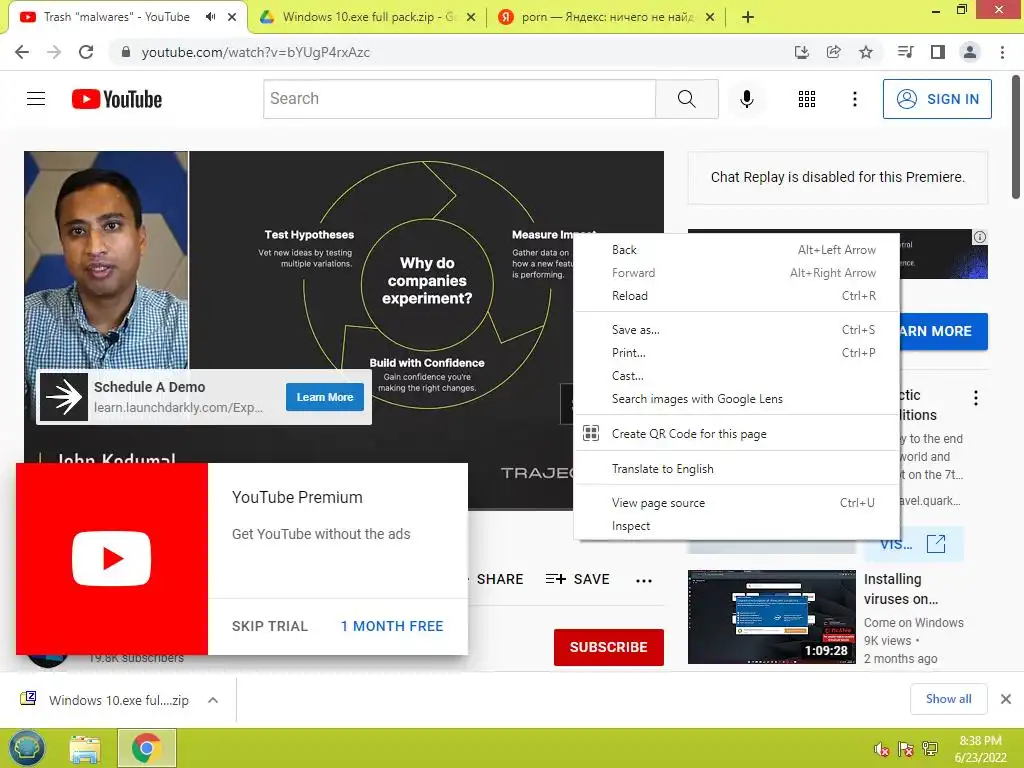1024x768 pixels.
Task: Open YouTube settings three-dot icon
Action: (854, 99)
